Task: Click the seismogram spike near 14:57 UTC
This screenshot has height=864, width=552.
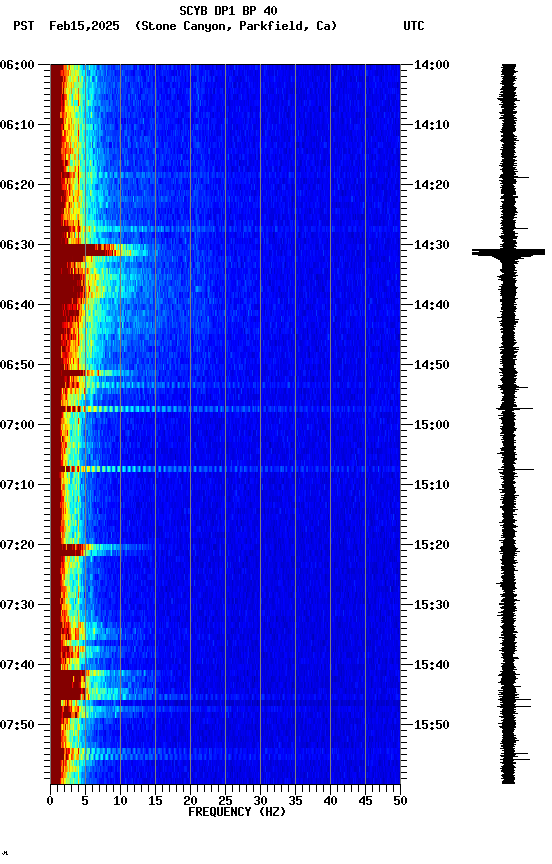Action: point(515,408)
